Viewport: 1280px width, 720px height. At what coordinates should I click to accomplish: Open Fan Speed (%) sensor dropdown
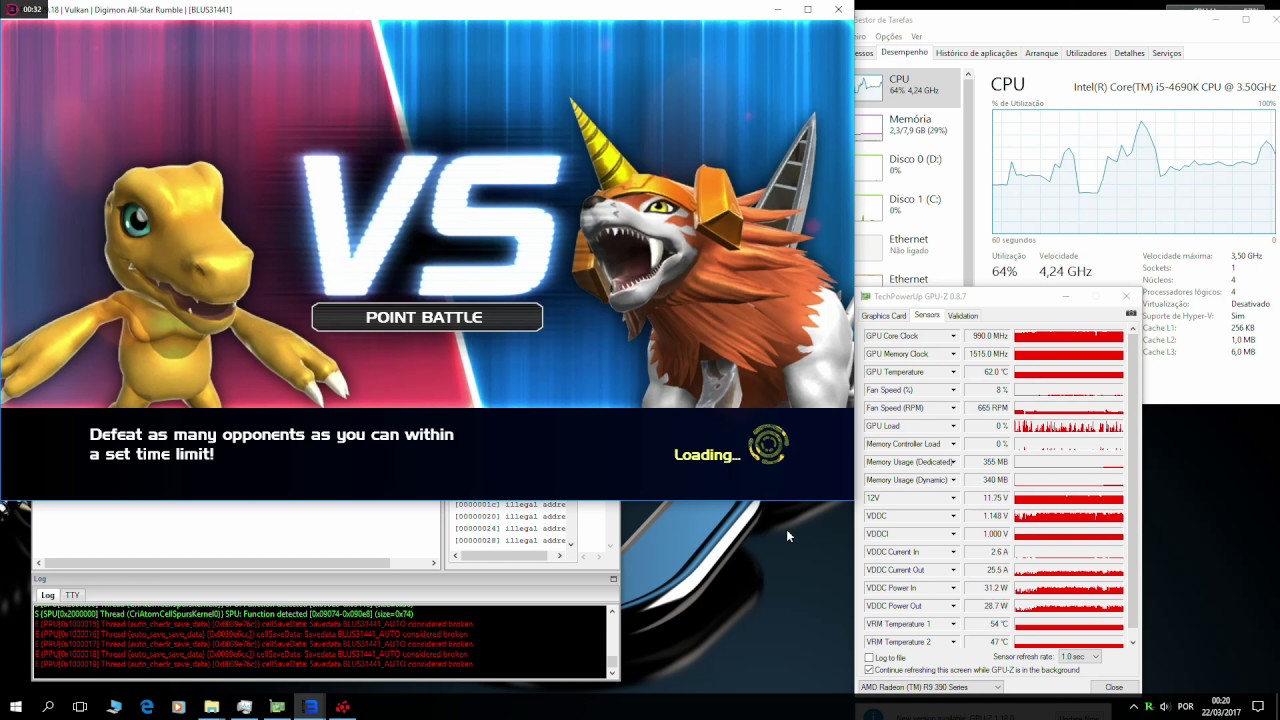953,390
